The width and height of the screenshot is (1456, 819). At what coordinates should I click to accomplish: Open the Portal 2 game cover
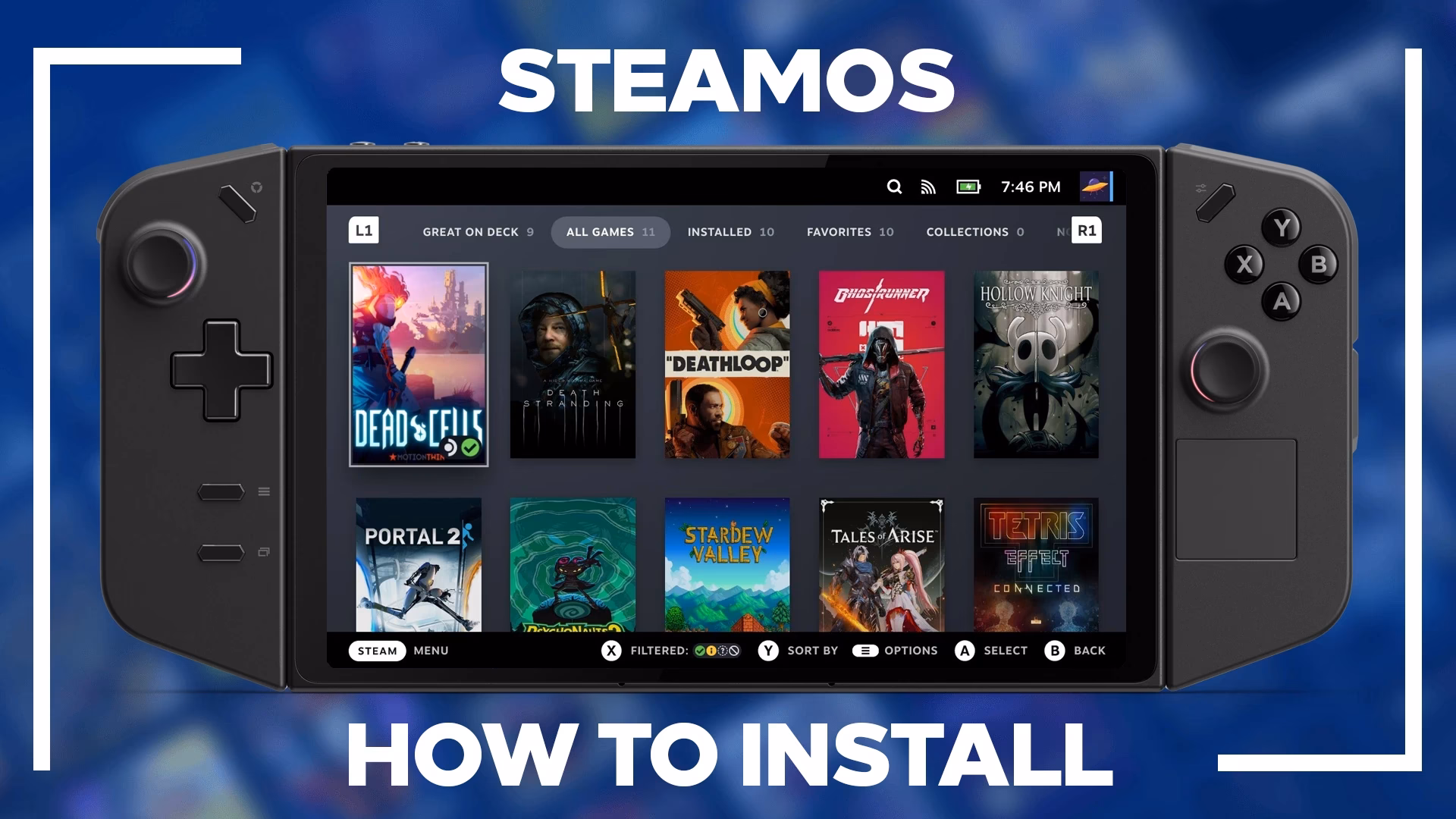click(x=419, y=565)
